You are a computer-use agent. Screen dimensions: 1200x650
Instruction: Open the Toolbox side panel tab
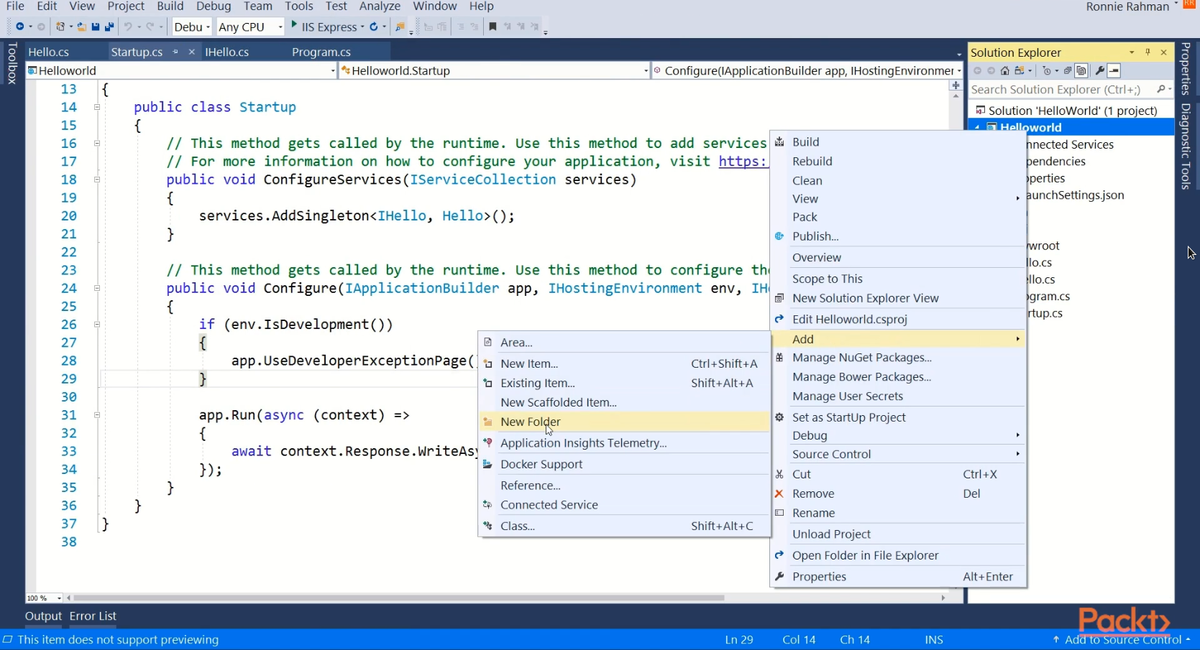point(12,63)
